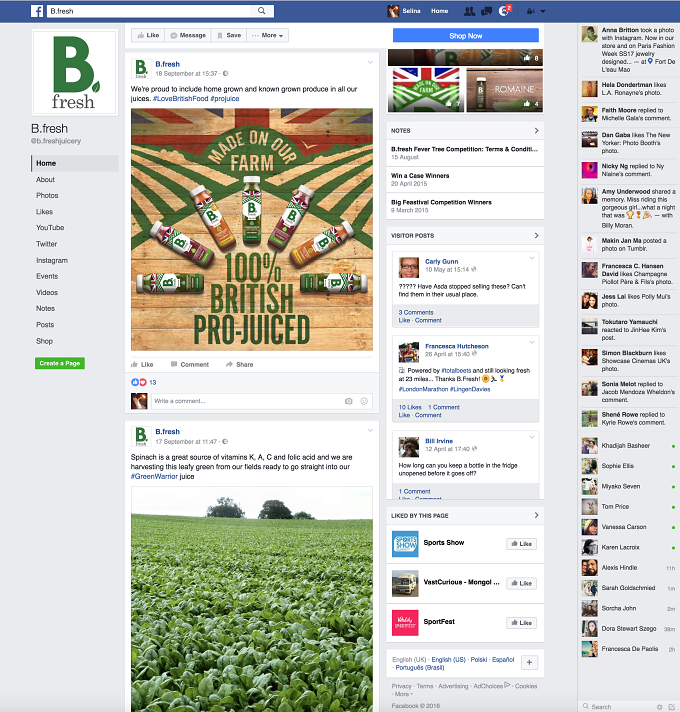Click the Shop Now button
The height and width of the screenshot is (712, 680).
pos(466,35)
